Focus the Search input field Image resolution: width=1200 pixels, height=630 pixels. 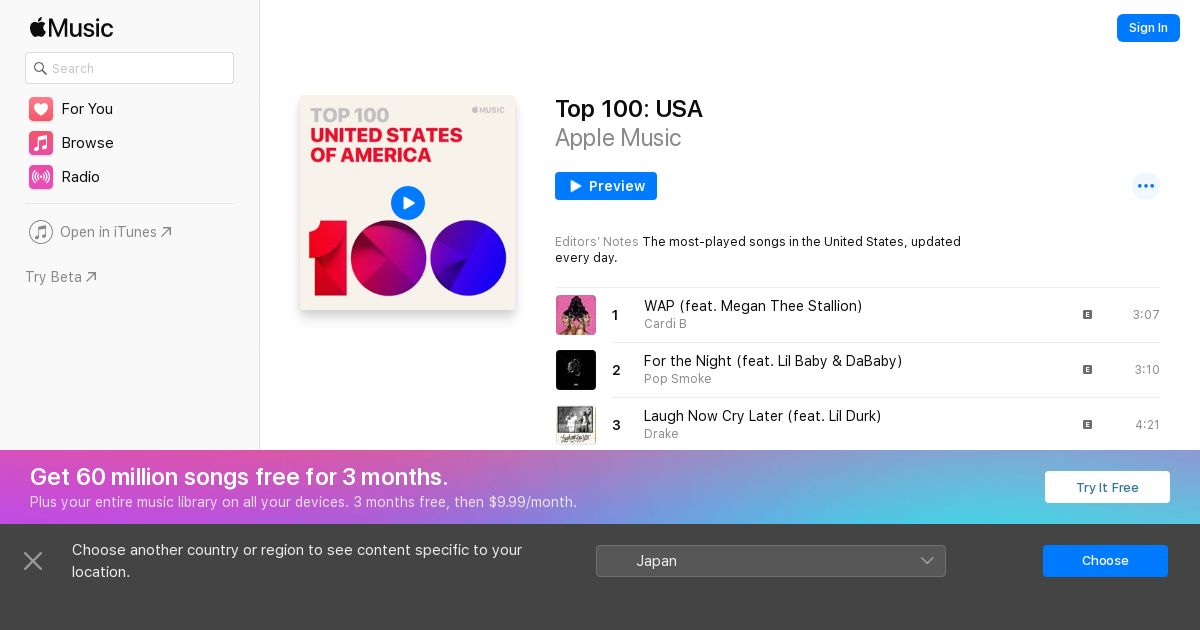[x=130, y=68]
